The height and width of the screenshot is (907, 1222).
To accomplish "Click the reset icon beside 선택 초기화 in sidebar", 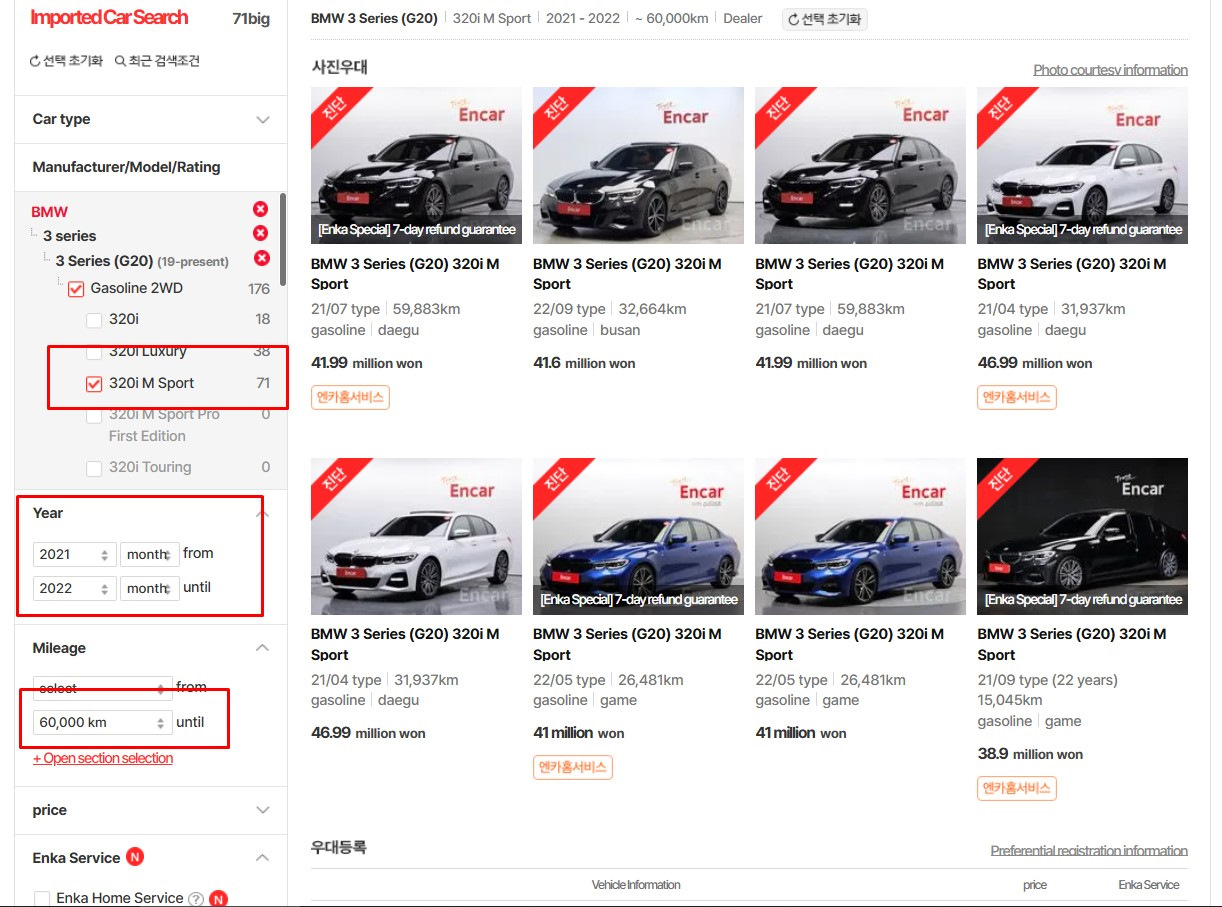I will pyautogui.click(x=36, y=61).
